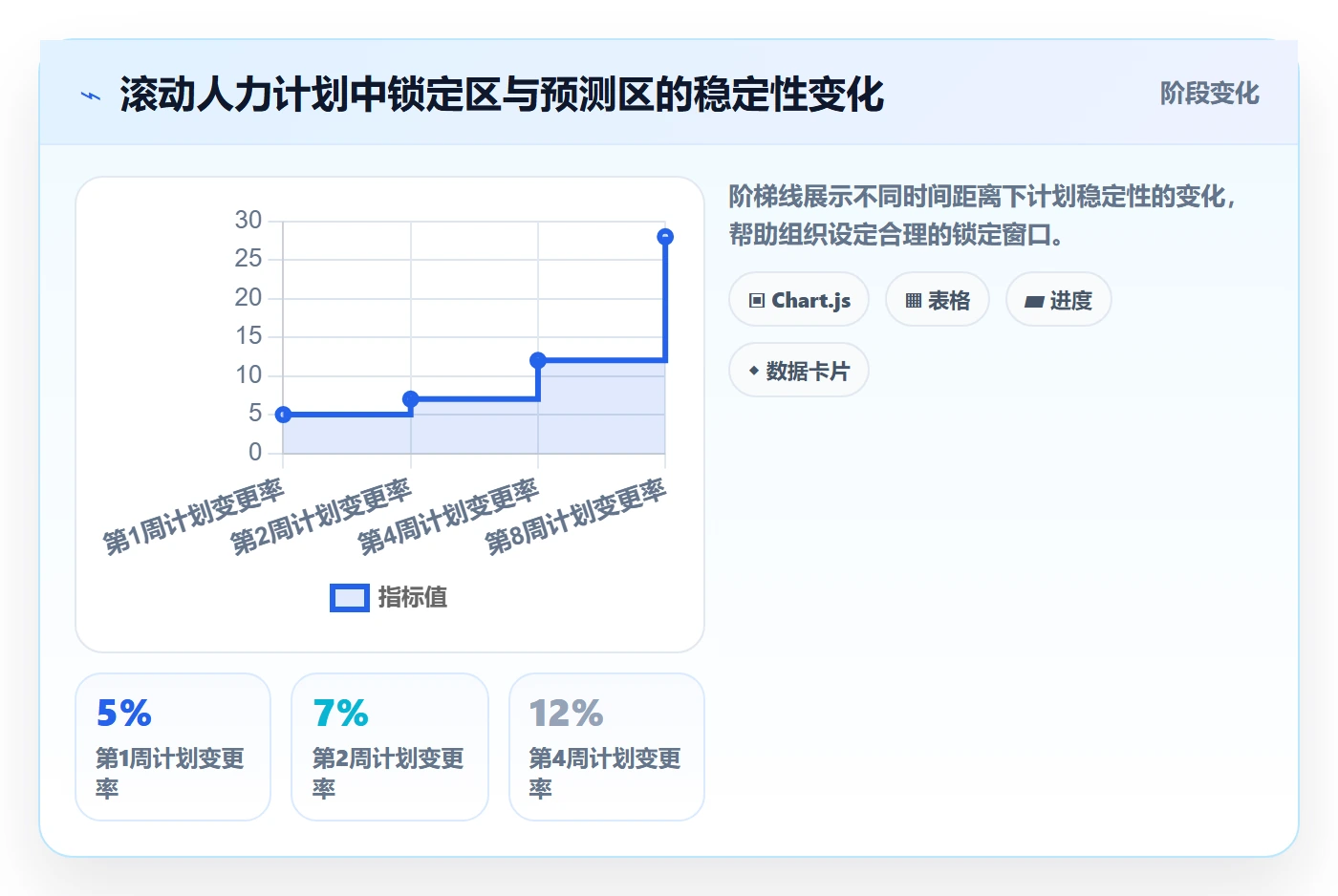The image size is (1338, 896).
Task: Click the 第1周 data point on the chart
Action: coord(283,415)
